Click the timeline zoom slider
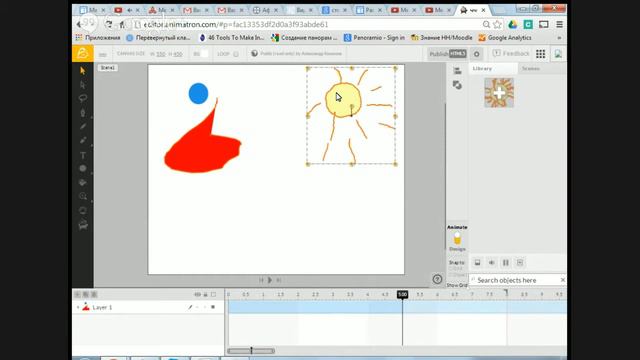The width and height of the screenshot is (640, 360). (x=251, y=351)
